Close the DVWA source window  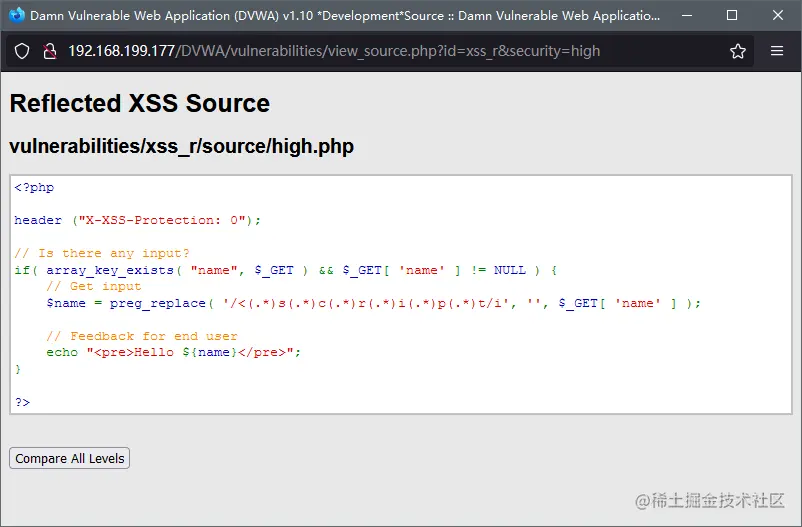tap(777, 15)
